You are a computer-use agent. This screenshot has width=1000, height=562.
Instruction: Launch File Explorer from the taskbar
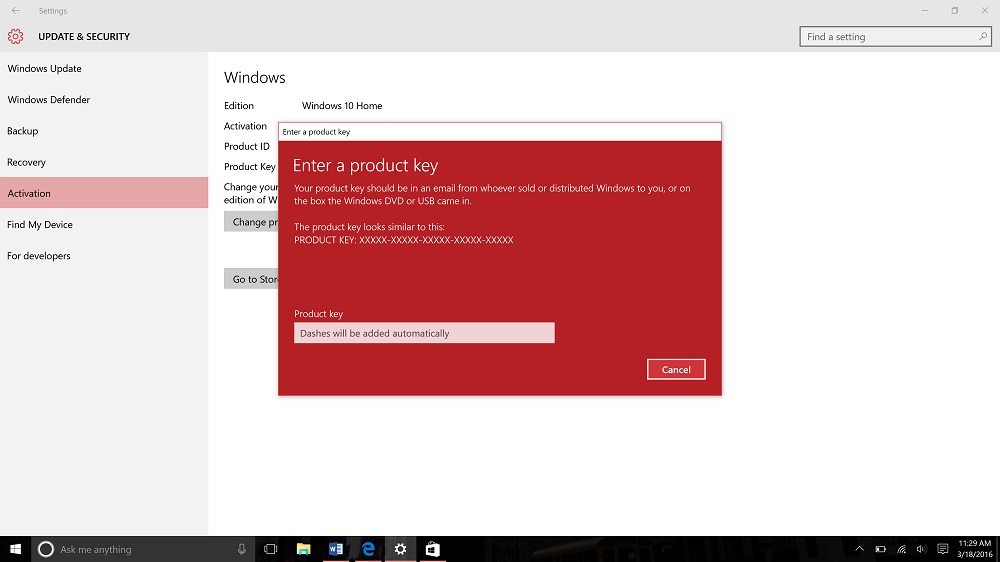pos(304,549)
